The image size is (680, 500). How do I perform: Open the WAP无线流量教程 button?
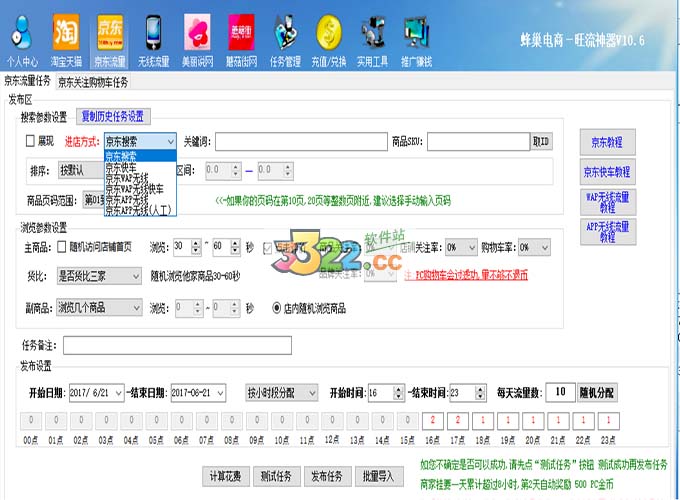tap(608, 202)
